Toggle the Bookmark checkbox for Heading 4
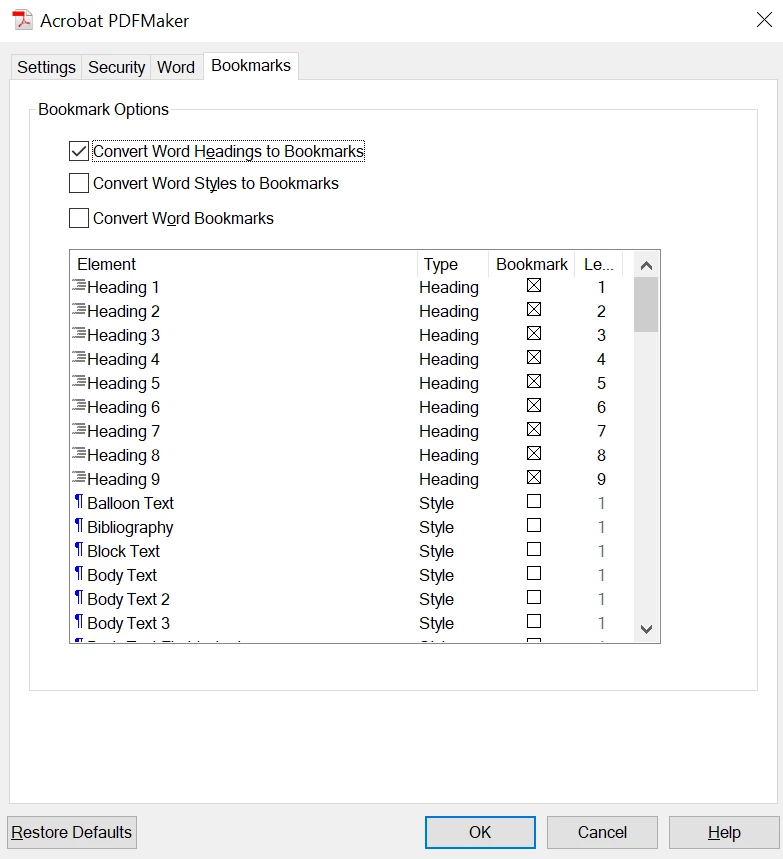The width and height of the screenshot is (783, 859). pos(534,358)
